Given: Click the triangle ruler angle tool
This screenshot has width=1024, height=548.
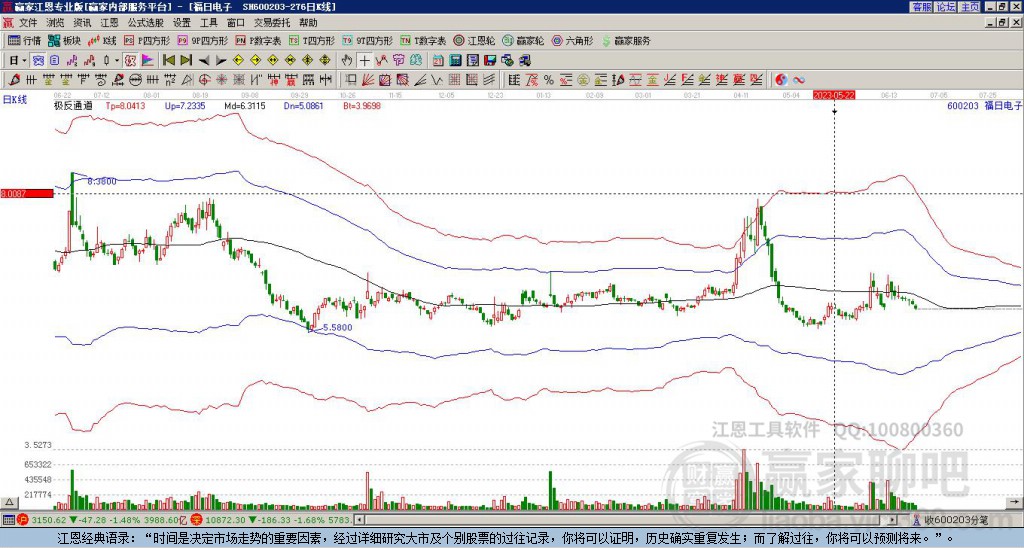Looking at the screenshot, I should (x=187, y=80).
